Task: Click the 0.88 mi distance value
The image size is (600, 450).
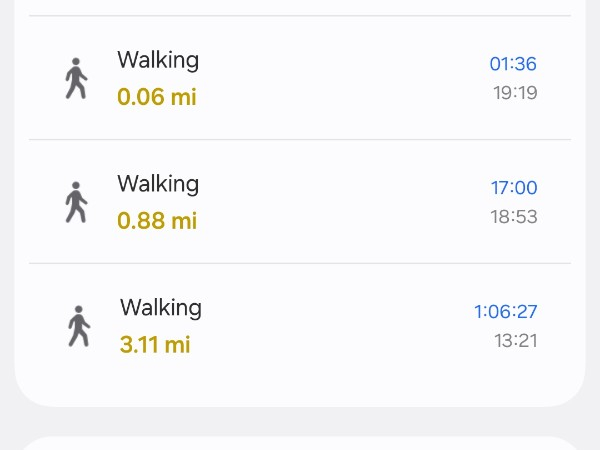Action: (157, 221)
